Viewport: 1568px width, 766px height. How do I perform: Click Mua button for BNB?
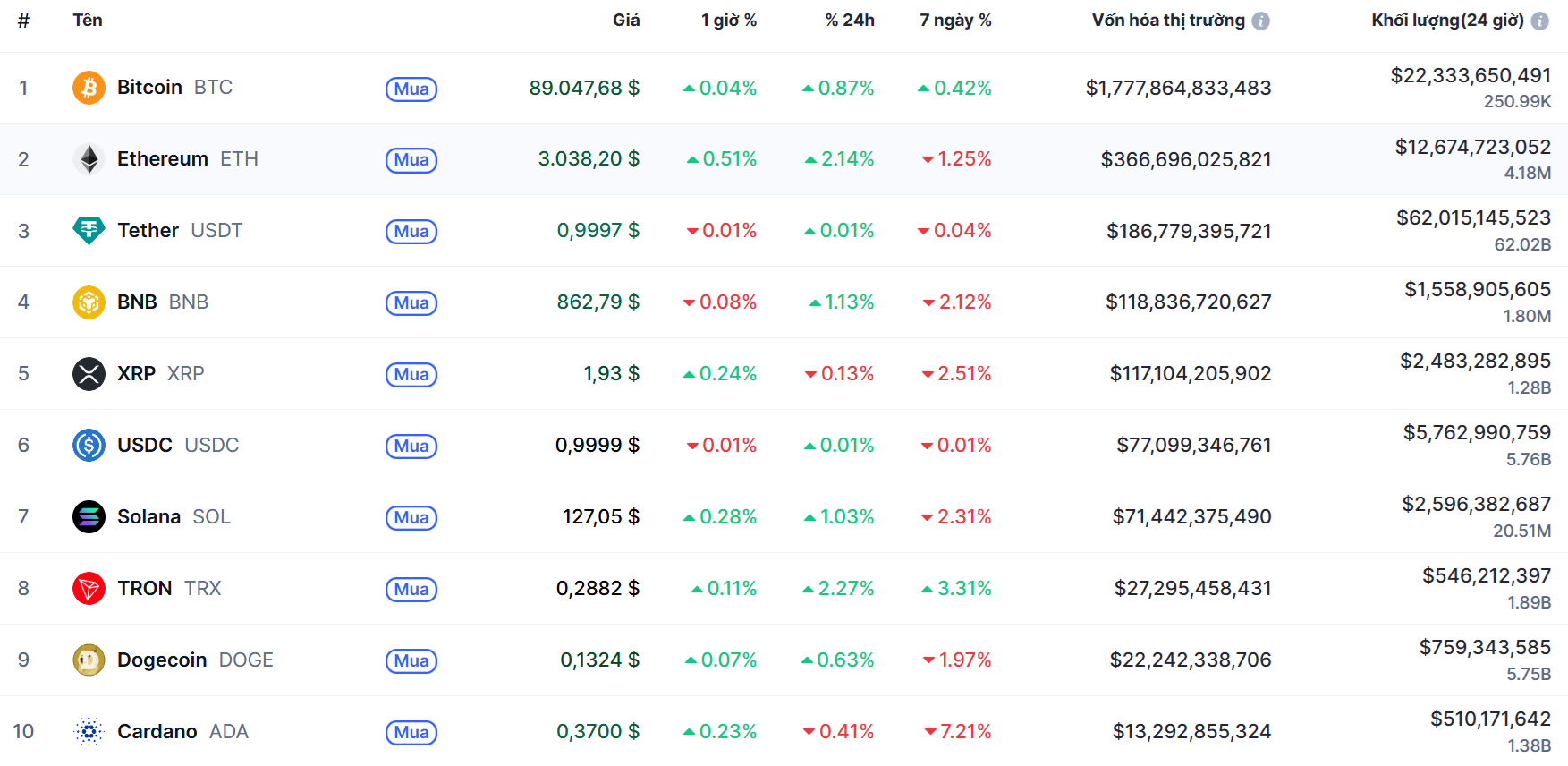click(411, 303)
